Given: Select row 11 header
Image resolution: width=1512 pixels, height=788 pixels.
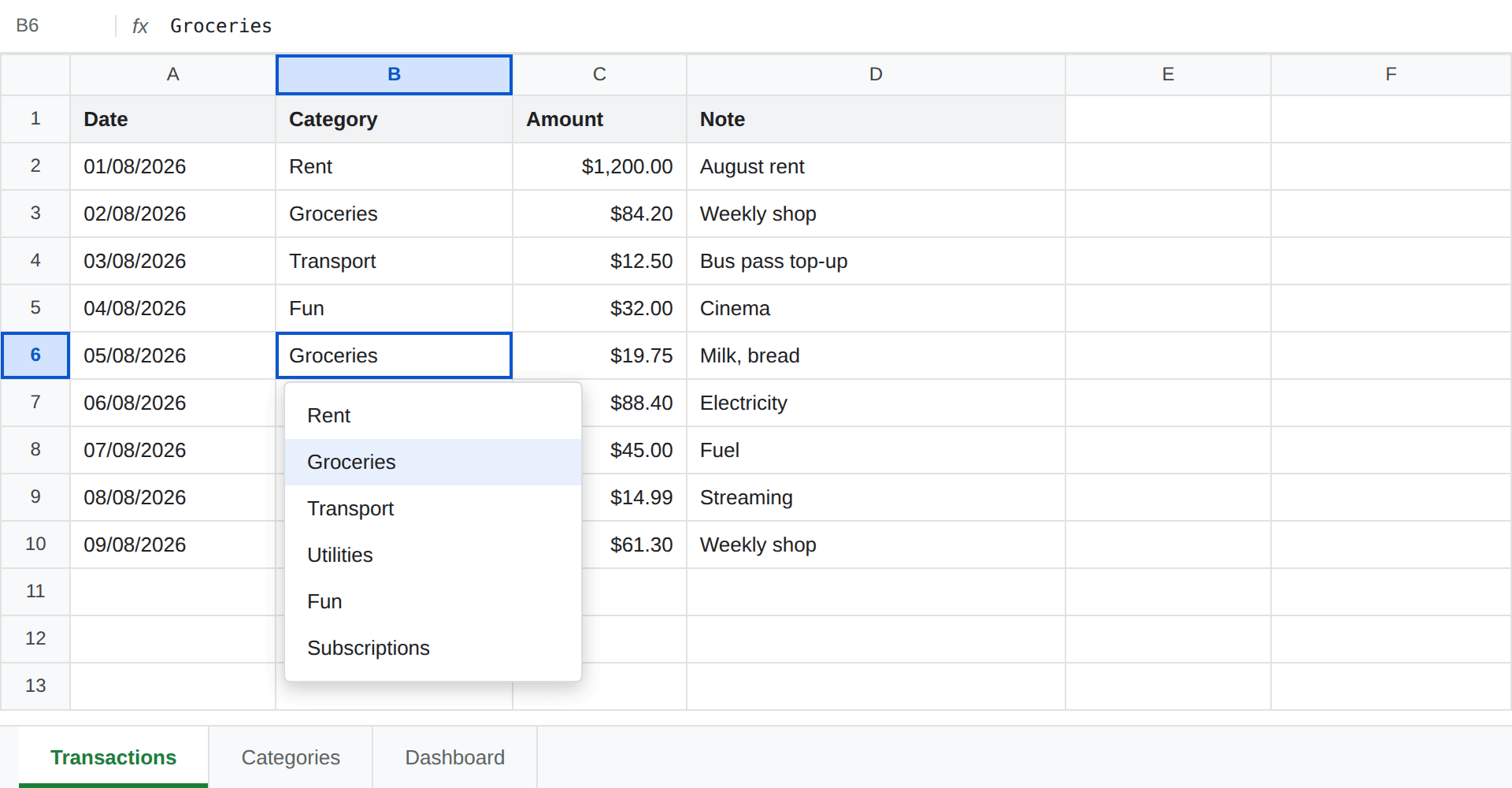Looking at the screenshot, I should pyautogui.click(x=35, y=592).
